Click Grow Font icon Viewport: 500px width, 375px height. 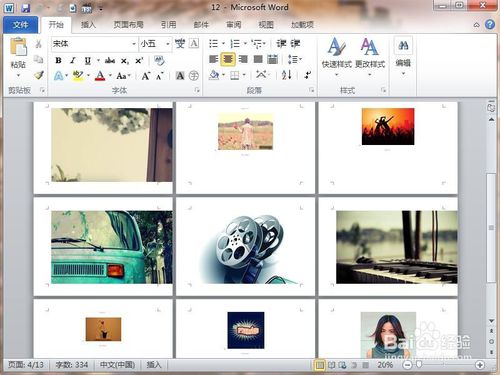pos(145,76)
